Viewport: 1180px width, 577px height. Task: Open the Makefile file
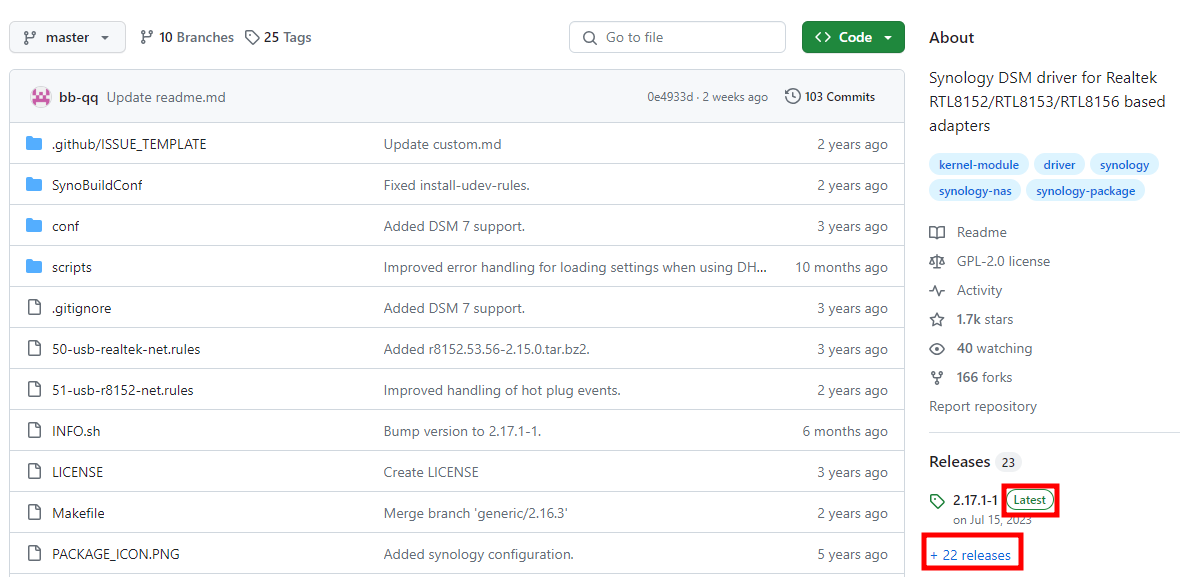pos(78,514)
